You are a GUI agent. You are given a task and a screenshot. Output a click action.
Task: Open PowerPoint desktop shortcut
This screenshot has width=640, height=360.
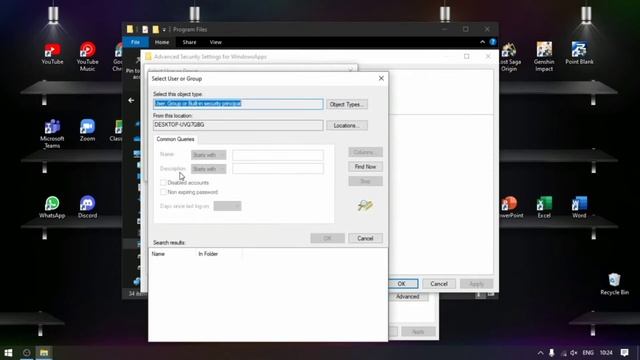pyautogui.click(x=510, y=207)
